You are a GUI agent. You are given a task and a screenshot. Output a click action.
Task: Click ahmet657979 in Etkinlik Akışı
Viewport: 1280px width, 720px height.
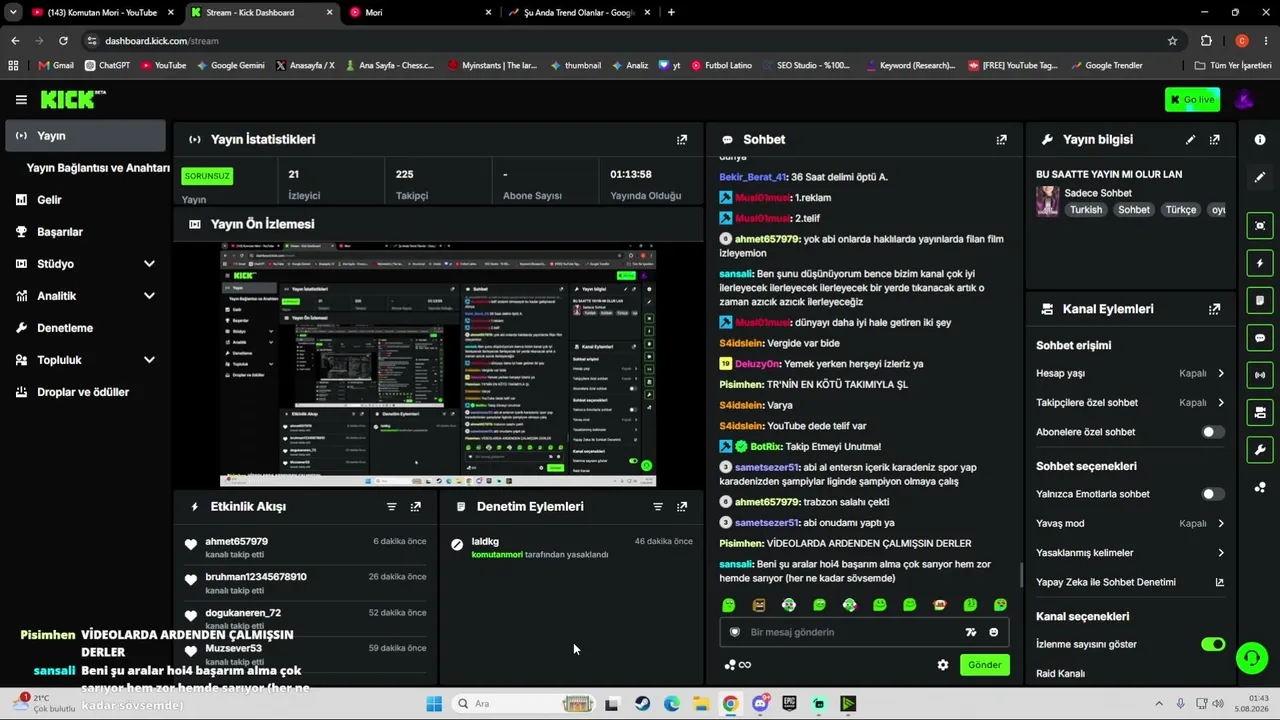236,542
